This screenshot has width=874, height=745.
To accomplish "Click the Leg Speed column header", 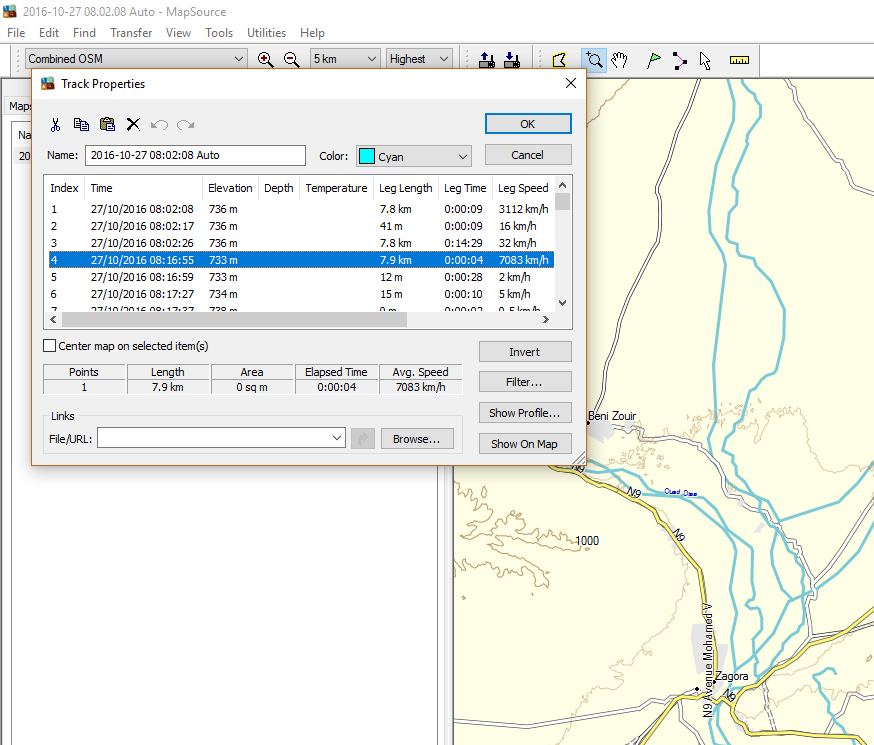I will coord(523,188).
